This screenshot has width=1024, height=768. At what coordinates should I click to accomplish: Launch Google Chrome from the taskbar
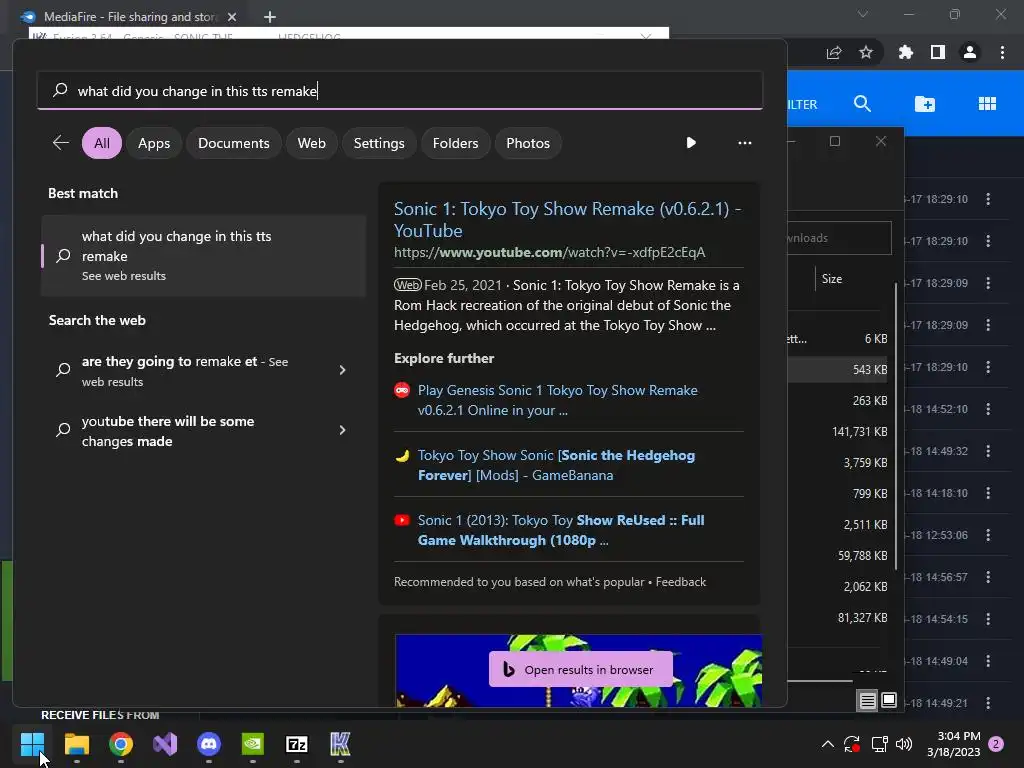(121, 744)
